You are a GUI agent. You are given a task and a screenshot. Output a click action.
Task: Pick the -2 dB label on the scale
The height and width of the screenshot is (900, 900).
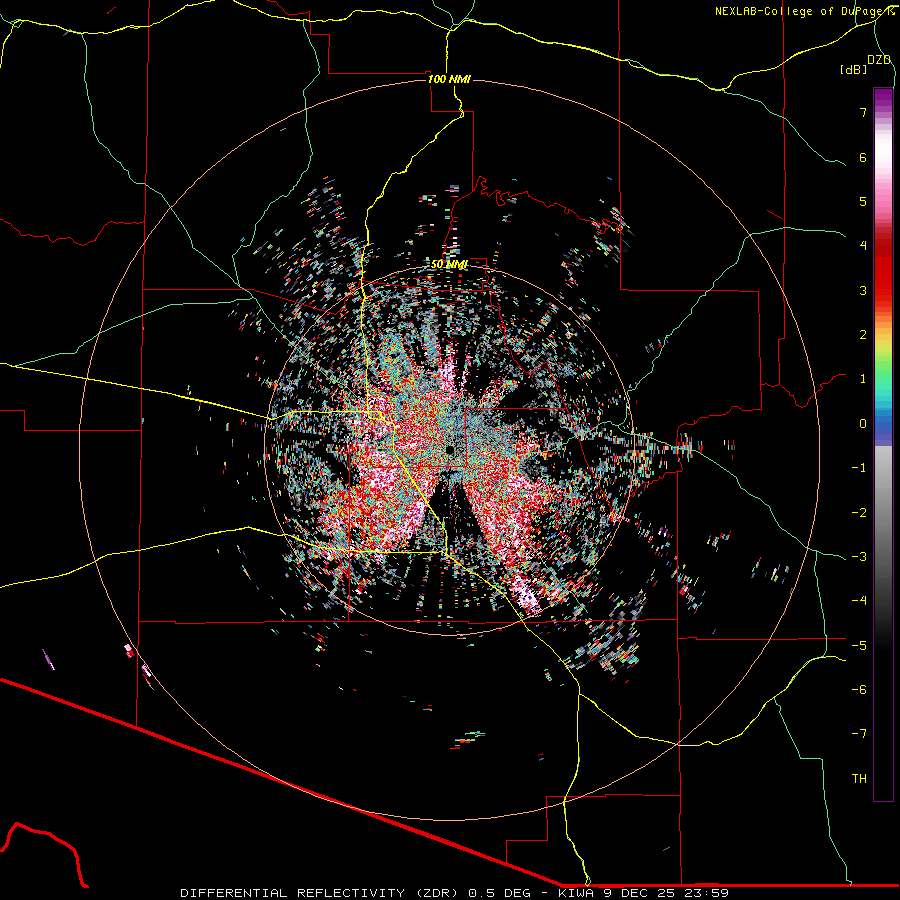[x=859, y=513]
